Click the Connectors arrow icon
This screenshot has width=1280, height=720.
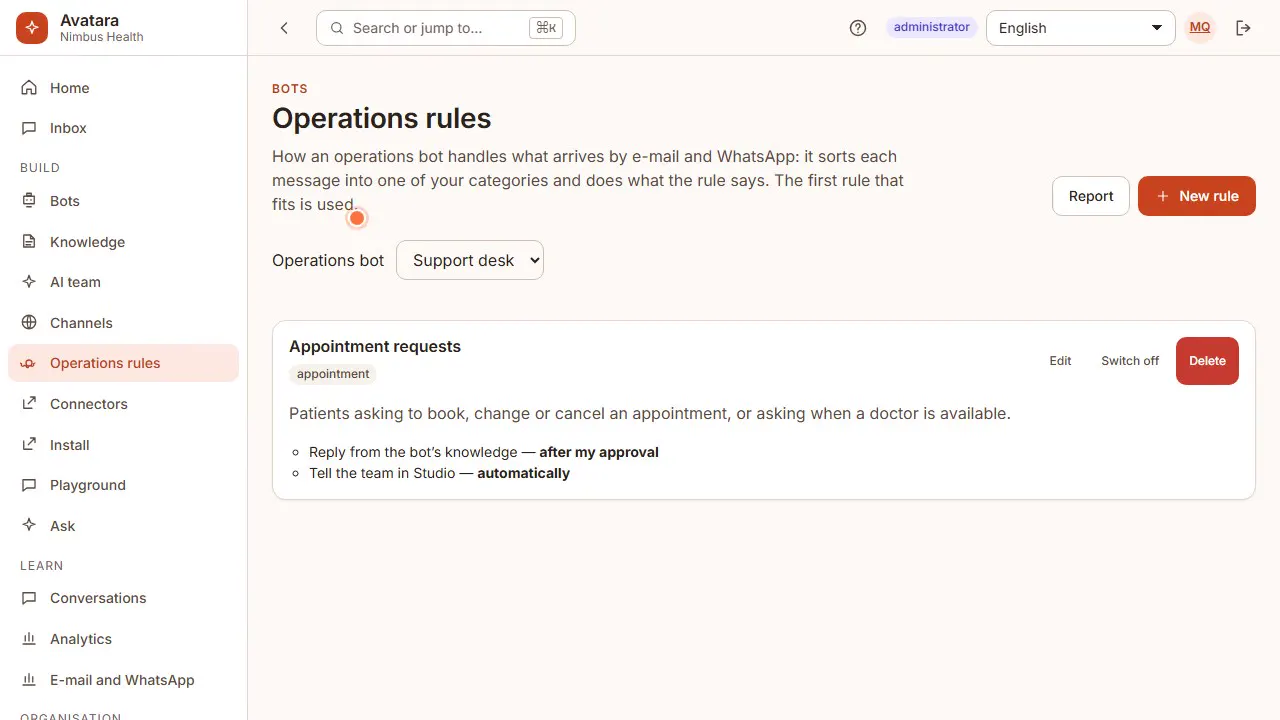(x=29, y=404)
